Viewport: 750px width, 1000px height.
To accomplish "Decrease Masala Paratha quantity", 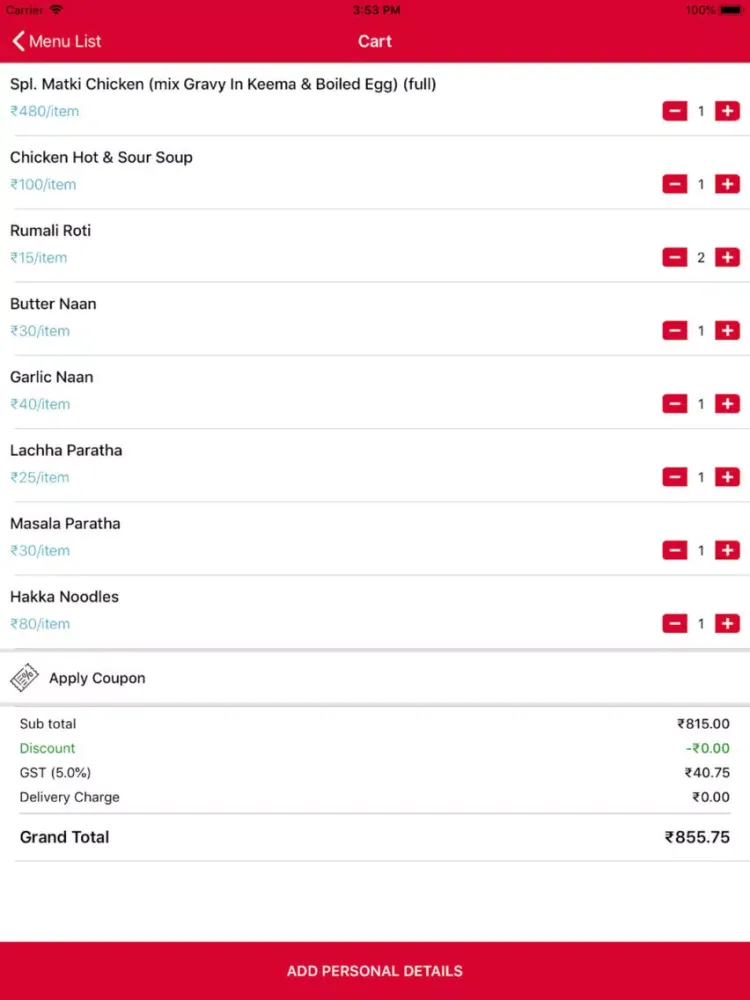I will click(675, 550).
